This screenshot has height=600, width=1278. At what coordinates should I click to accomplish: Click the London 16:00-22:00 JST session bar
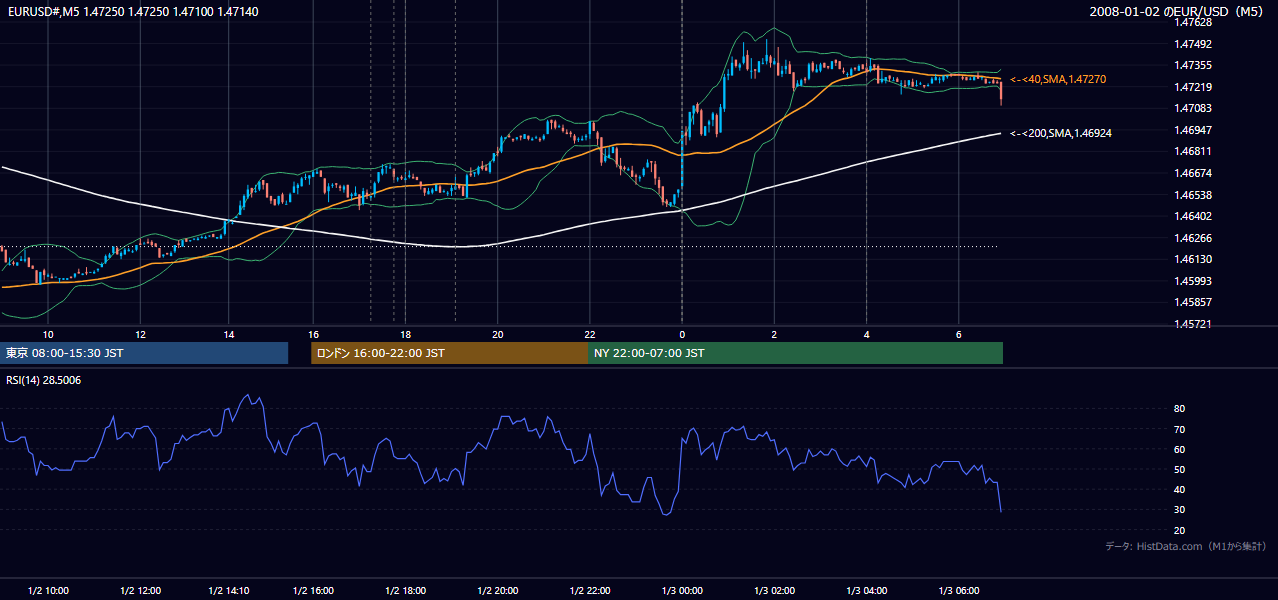click(x=449, y=353)
